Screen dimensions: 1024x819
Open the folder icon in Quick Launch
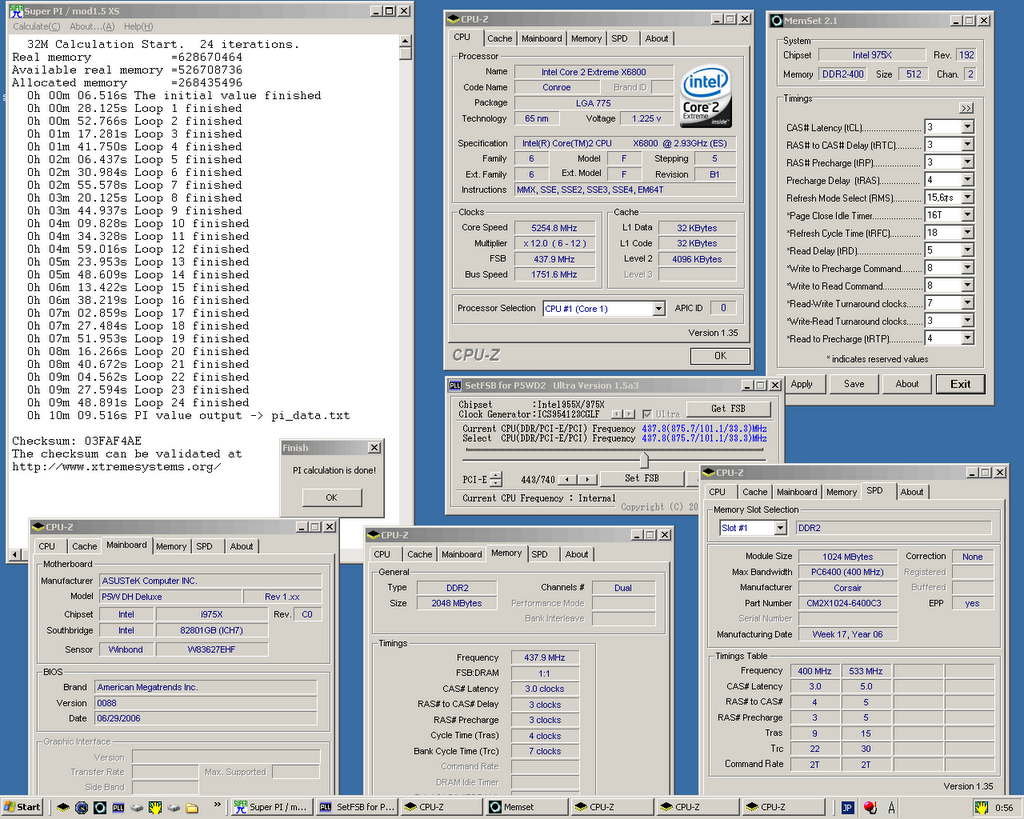pos(191,807)
